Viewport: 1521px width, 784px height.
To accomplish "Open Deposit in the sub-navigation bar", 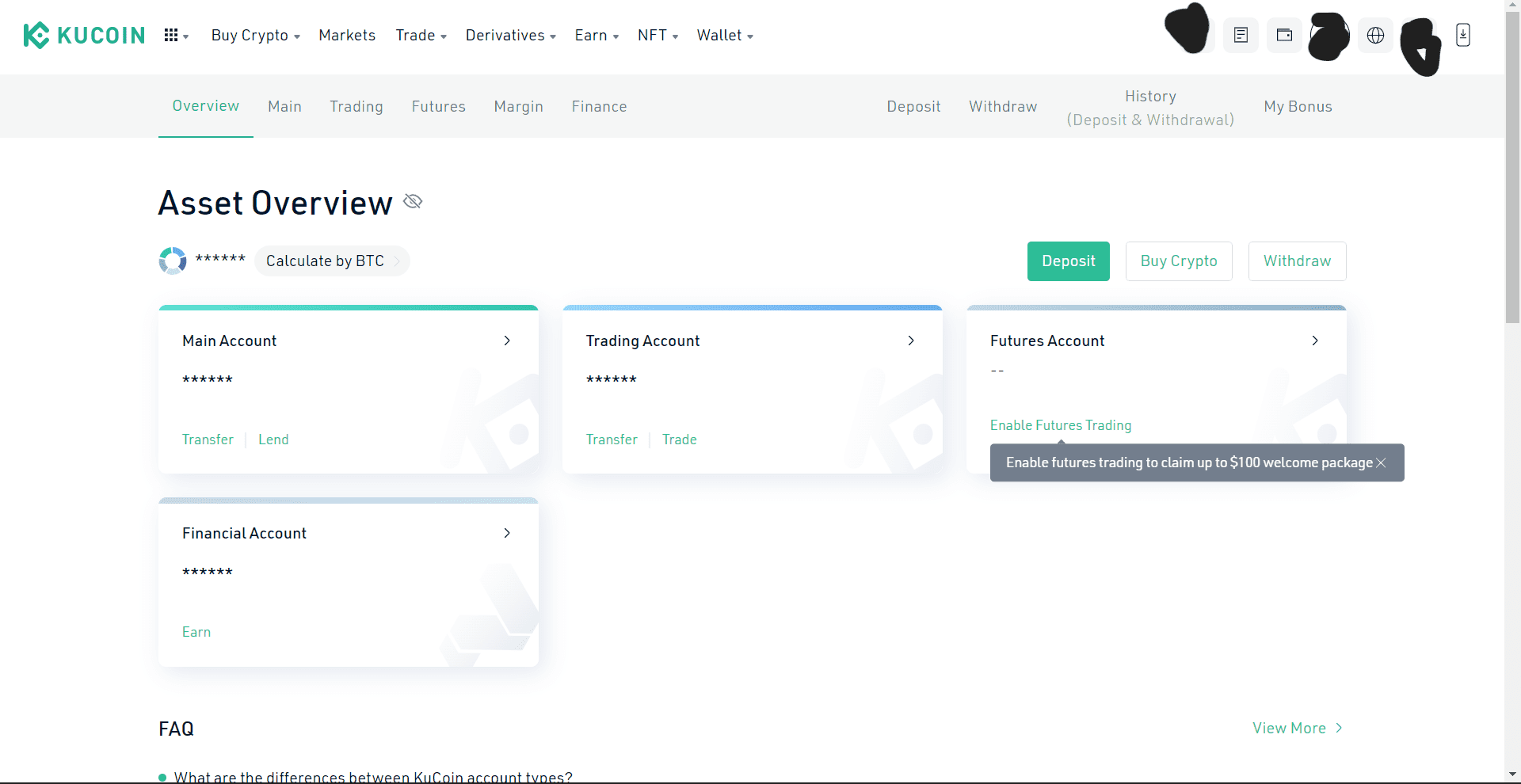I will point(913,107).
